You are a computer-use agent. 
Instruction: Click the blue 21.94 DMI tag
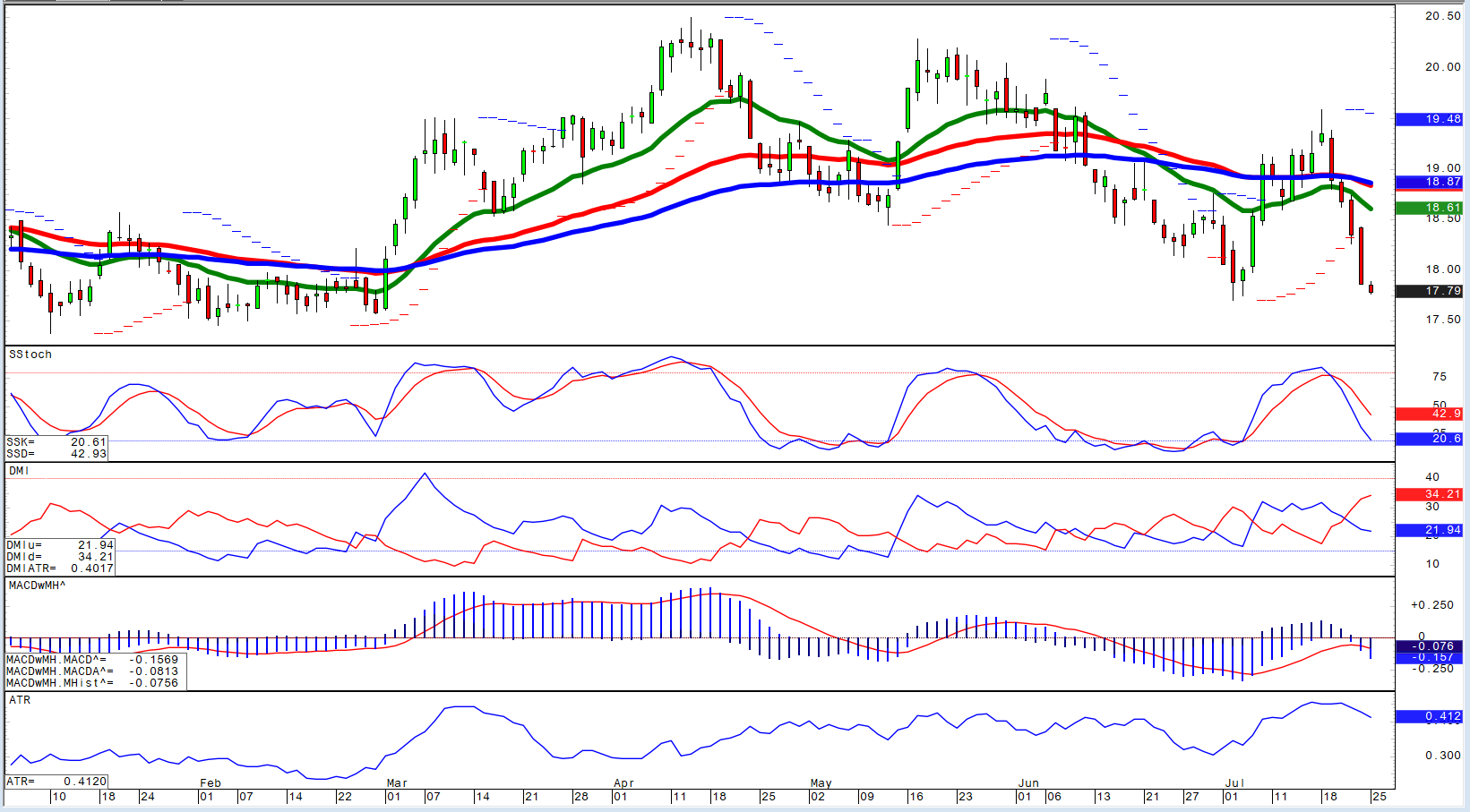[x=1430, y=530]
